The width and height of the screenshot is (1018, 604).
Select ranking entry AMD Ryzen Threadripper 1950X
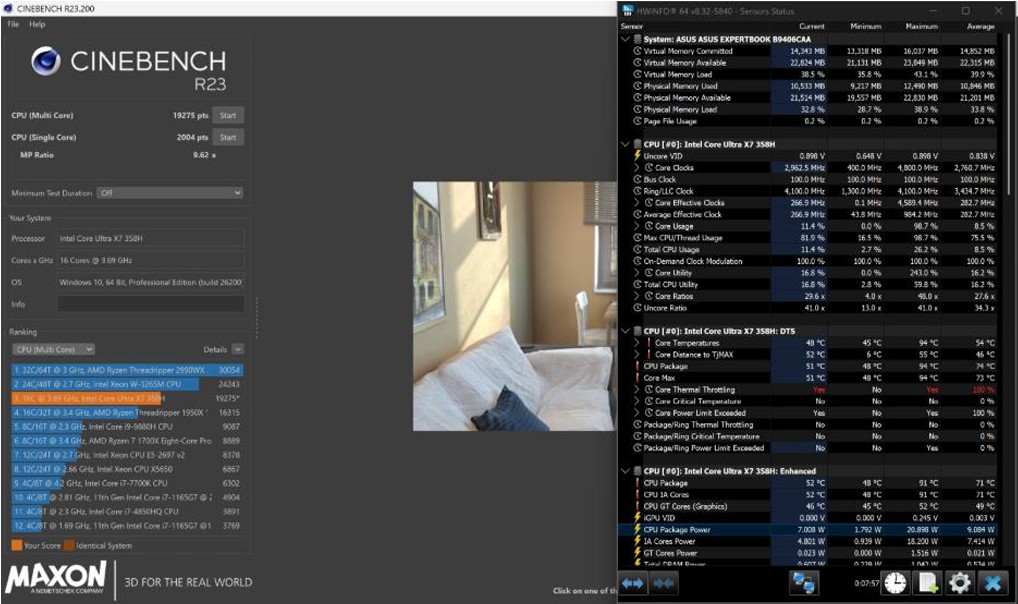[127, 412]
